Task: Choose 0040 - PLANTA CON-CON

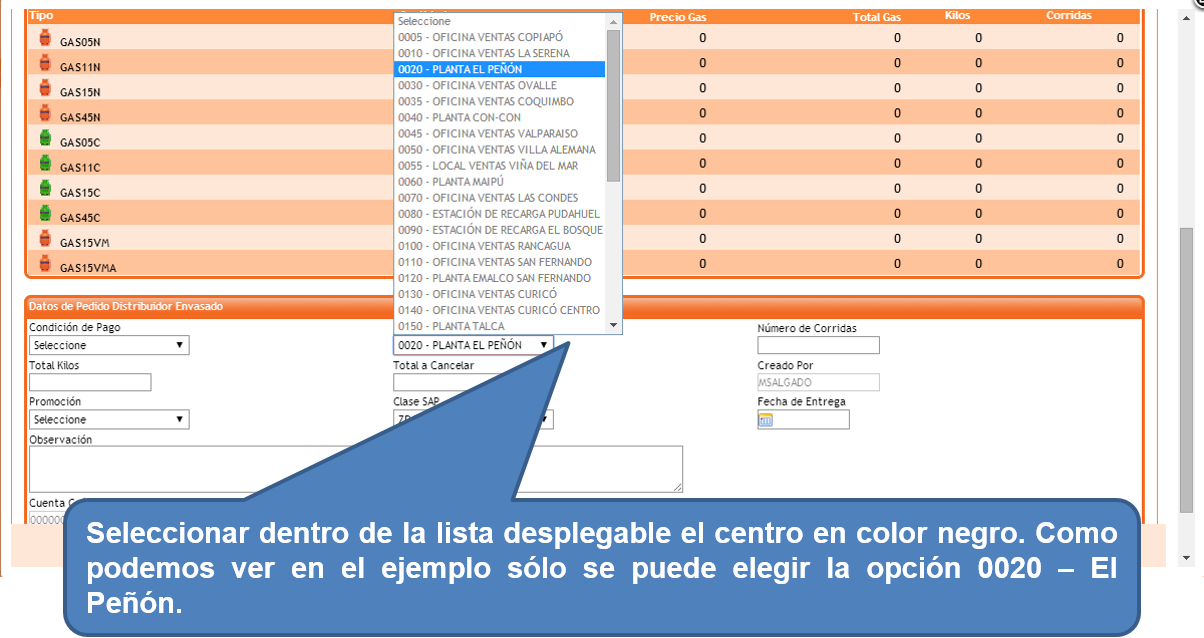Action: pyautogui.click(x=500, y=117)
